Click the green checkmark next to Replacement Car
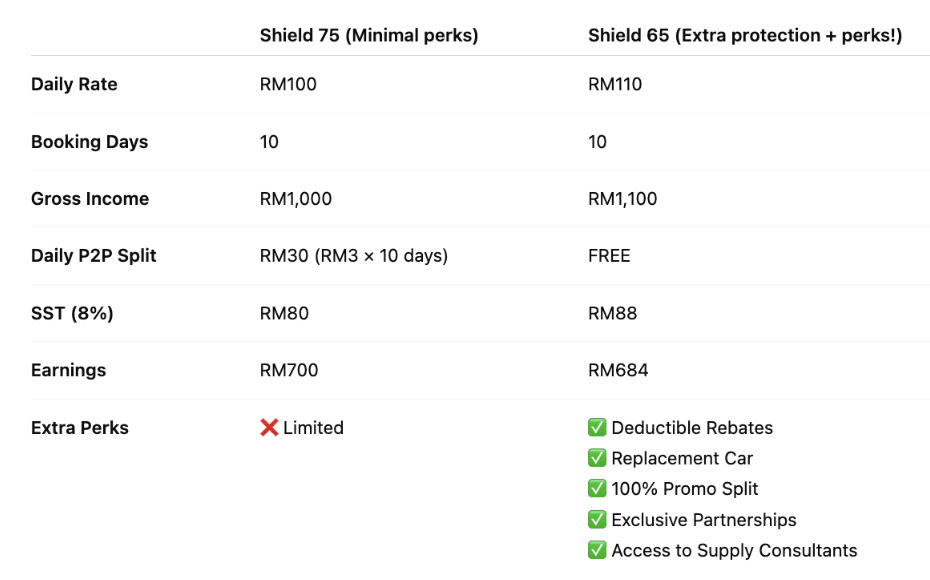The height and width of the screenshot is (580, 930). 597,458
